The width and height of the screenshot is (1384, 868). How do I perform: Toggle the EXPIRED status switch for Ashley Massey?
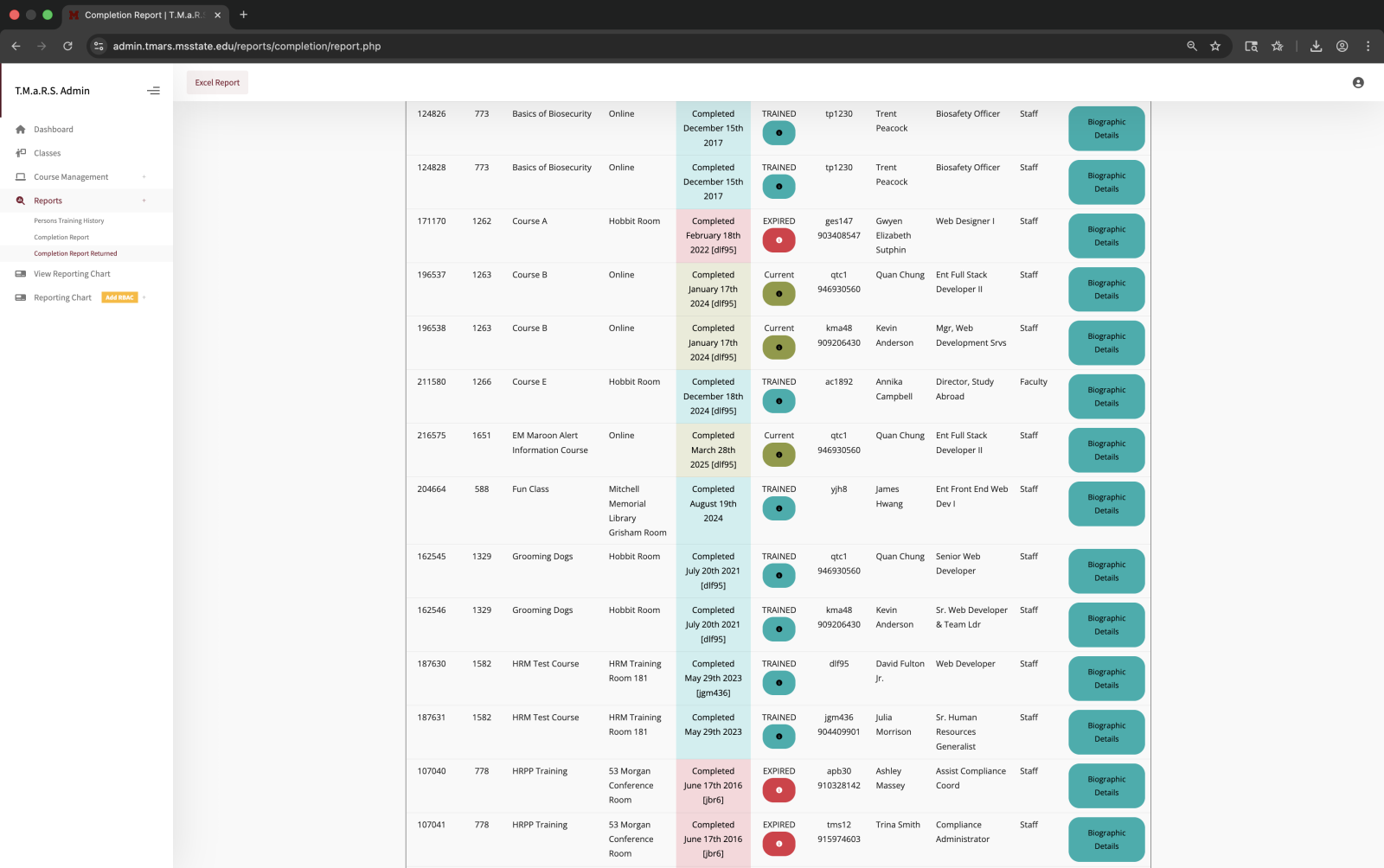point(778,789)
